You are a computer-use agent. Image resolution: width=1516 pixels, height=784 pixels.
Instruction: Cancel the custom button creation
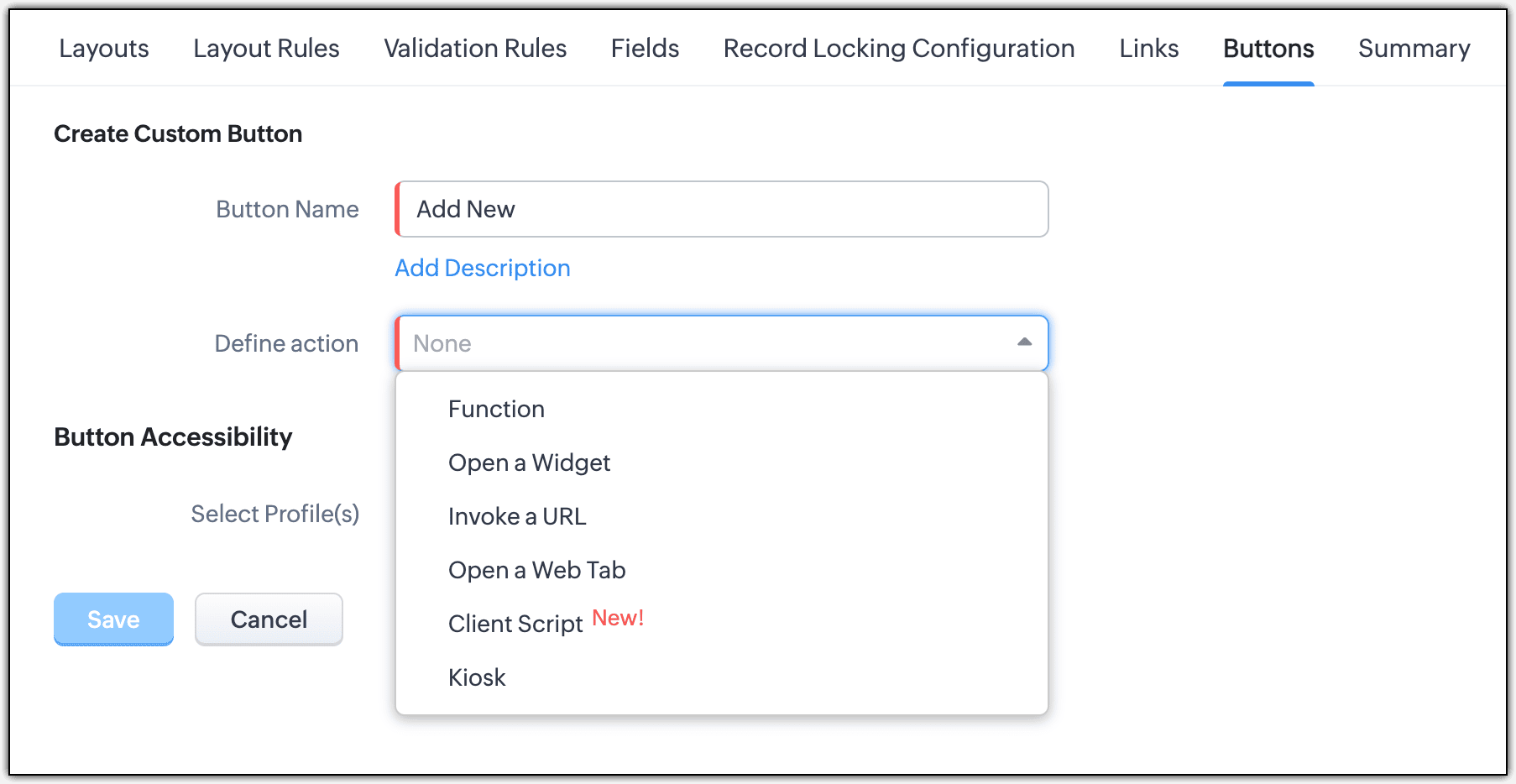[269, 619]
